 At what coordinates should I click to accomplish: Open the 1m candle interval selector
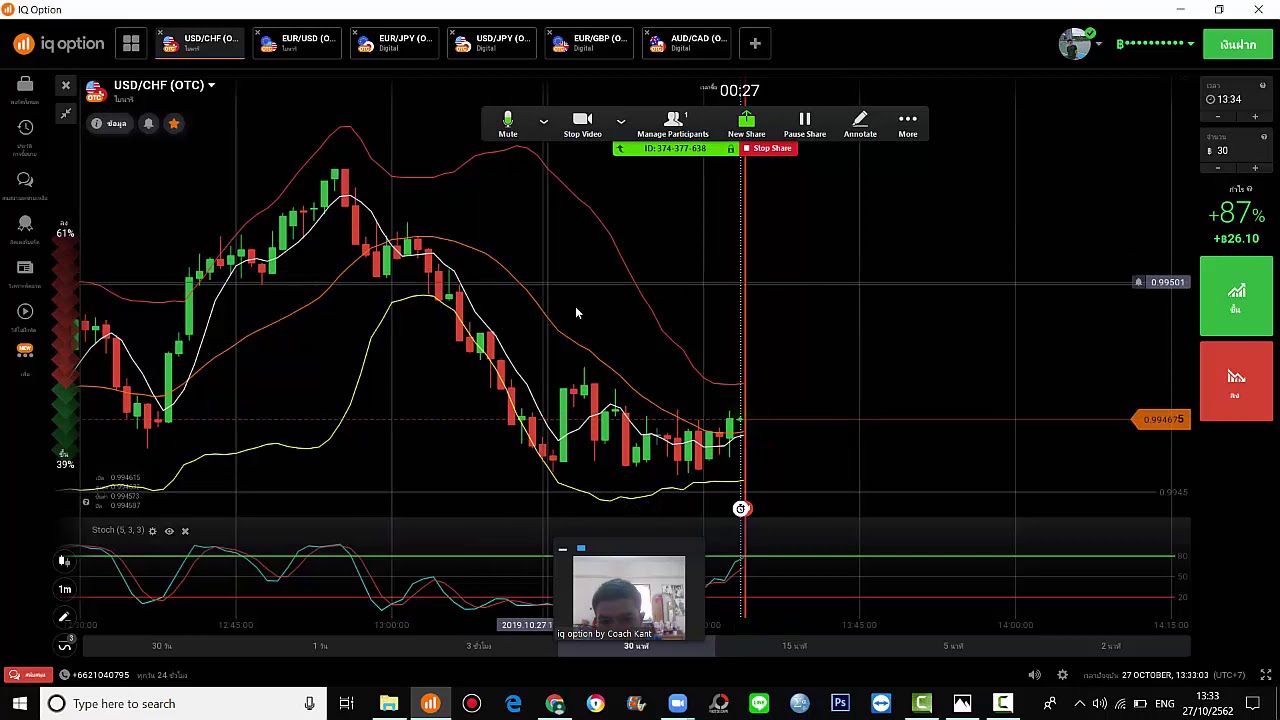point(65,589)
